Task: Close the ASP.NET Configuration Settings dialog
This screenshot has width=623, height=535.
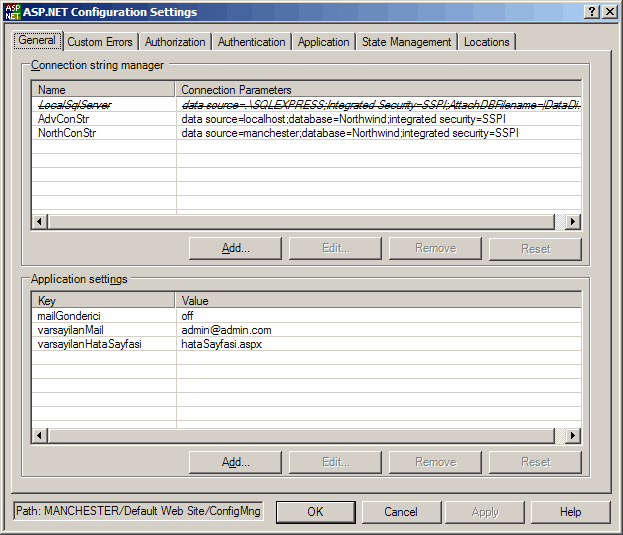Action: point(609,11)
